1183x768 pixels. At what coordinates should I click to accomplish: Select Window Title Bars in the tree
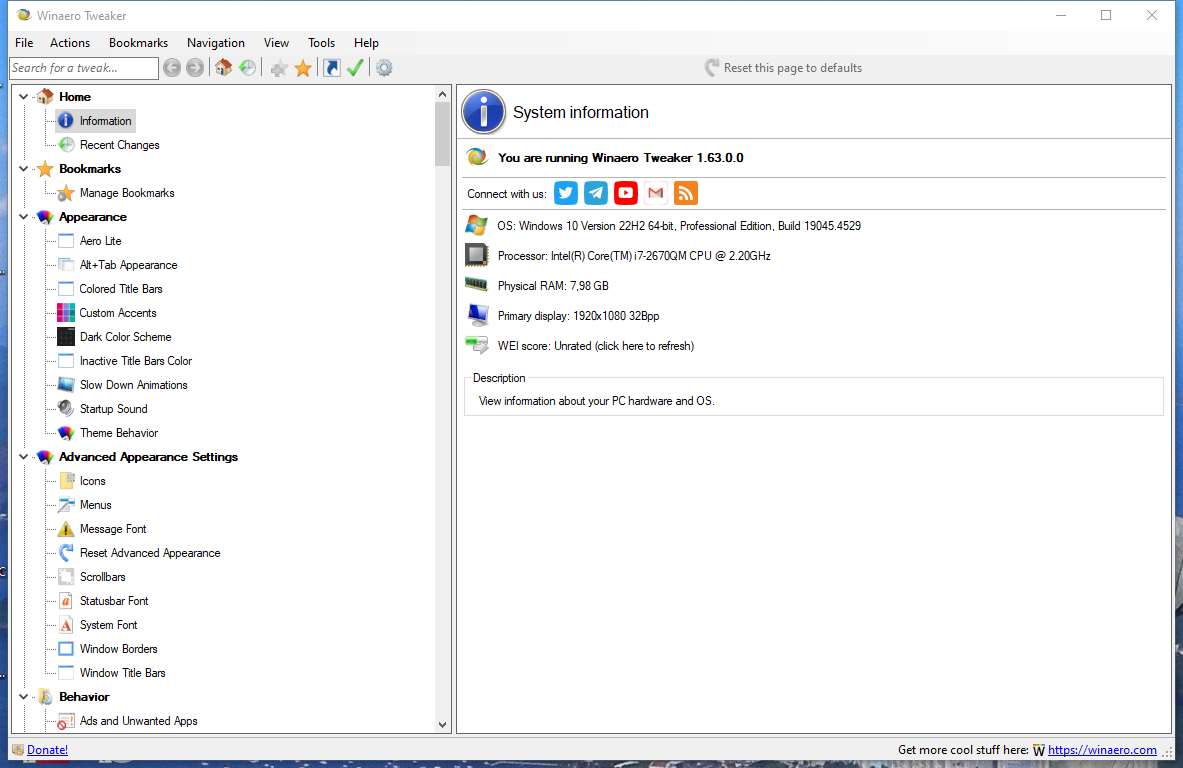[122, 673]
